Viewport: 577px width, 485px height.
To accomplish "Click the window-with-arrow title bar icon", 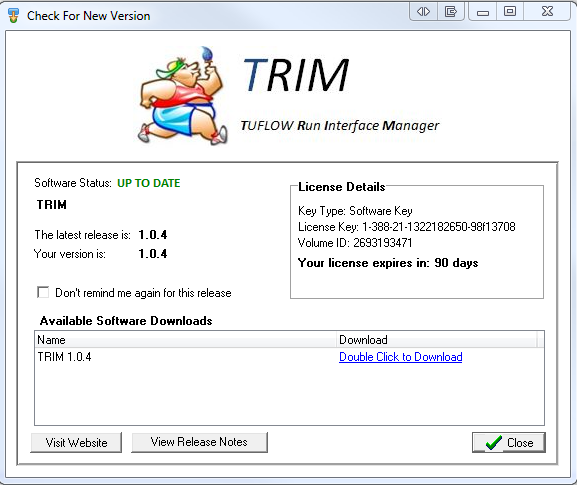I will coord(451,12).
